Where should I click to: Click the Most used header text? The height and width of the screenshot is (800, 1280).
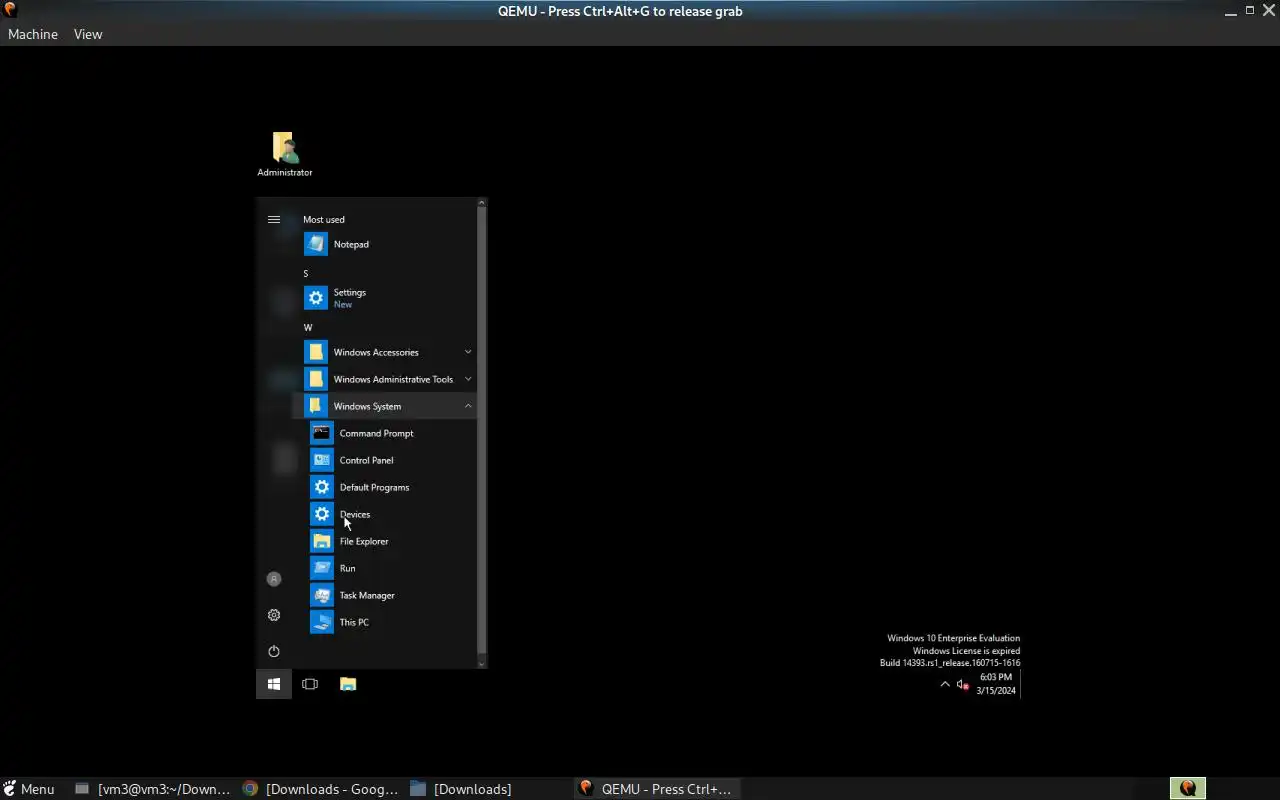click(324, 219)
